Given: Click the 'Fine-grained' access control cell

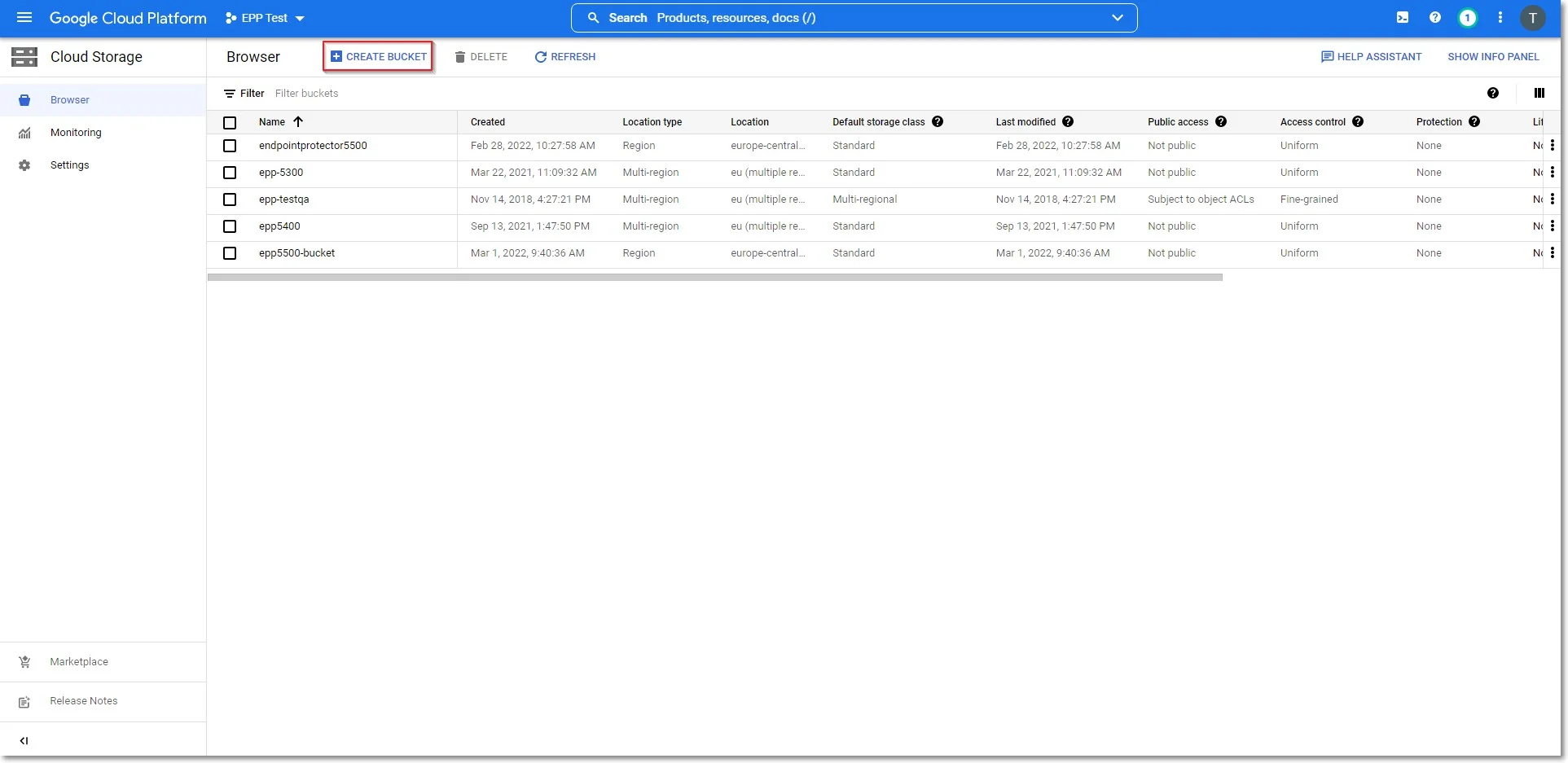Looking at the screenshot, I should (x=1309, y=199).
